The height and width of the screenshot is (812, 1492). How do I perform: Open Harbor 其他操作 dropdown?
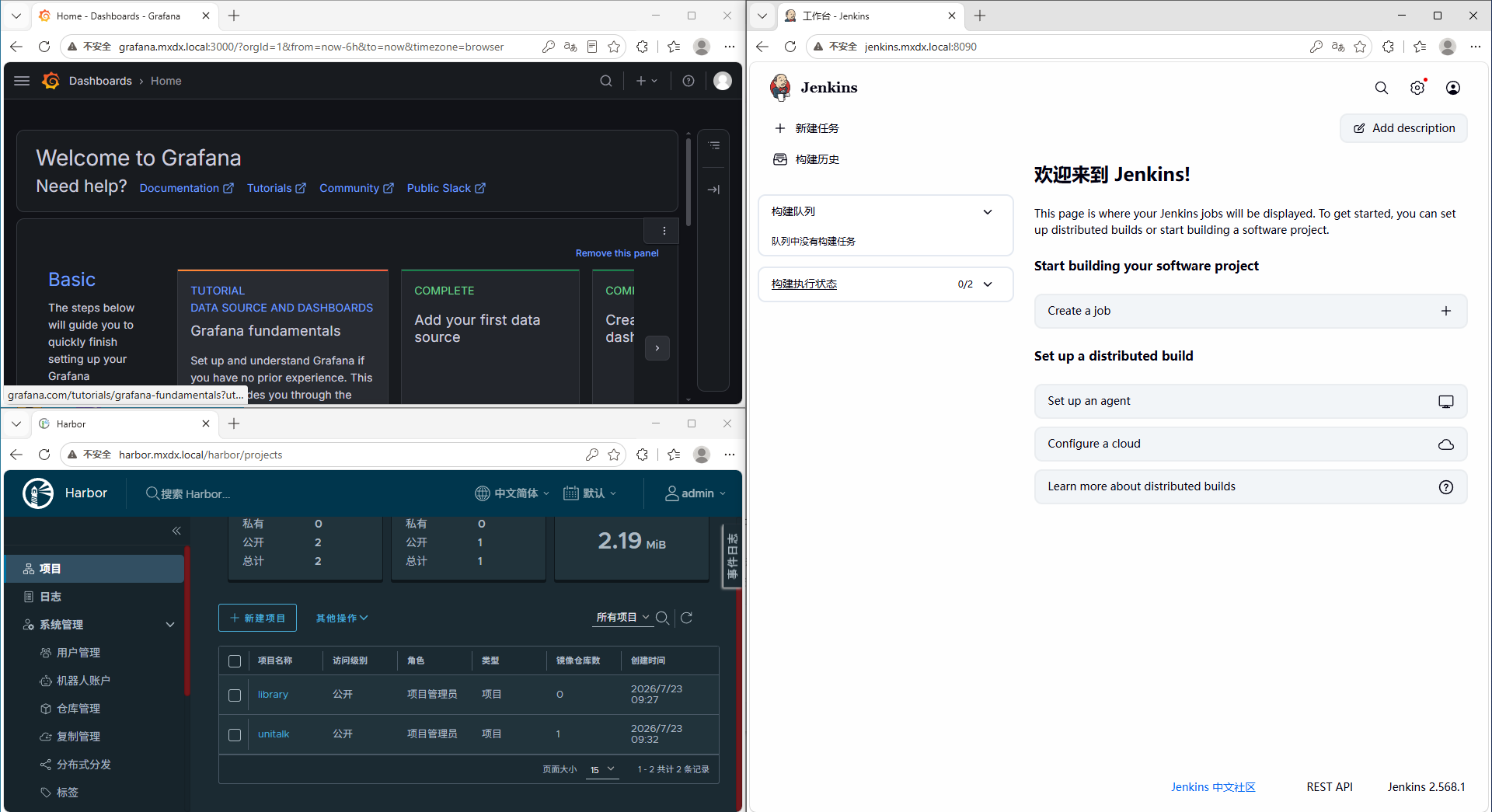[342, 619]
